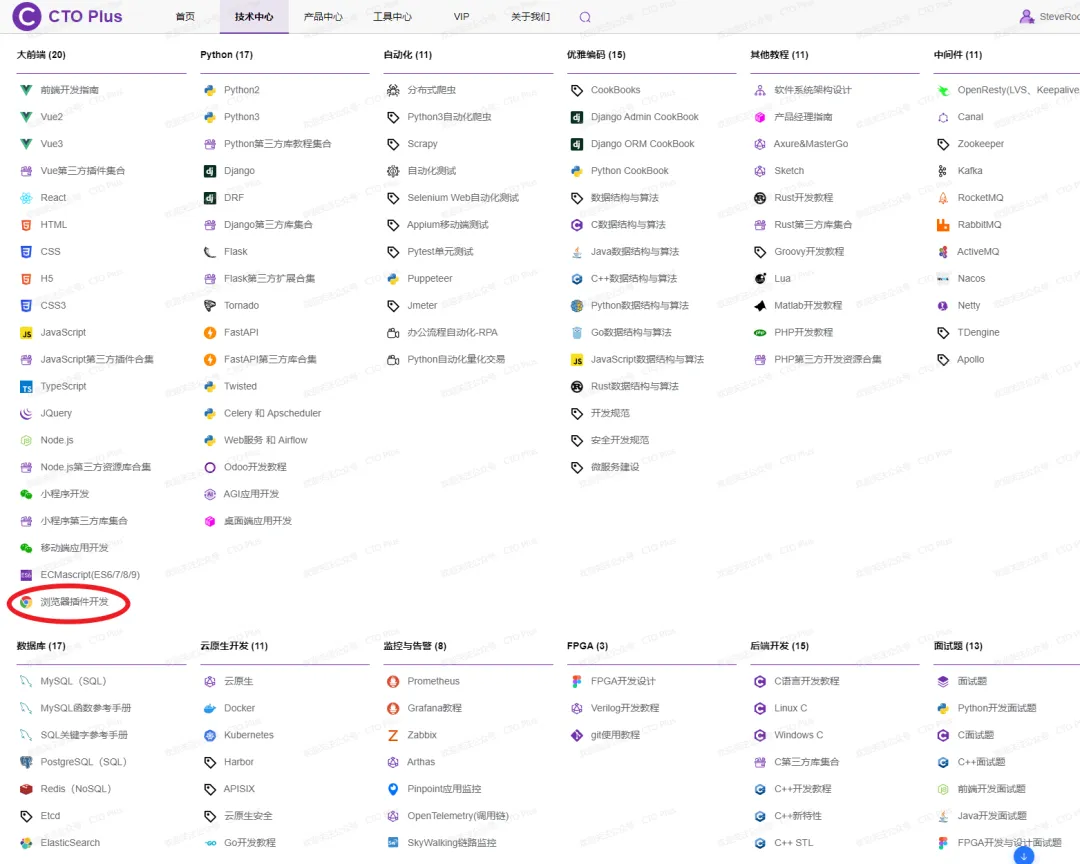
Task: Click the React atom icon
Action: click(x=26, y=198)
